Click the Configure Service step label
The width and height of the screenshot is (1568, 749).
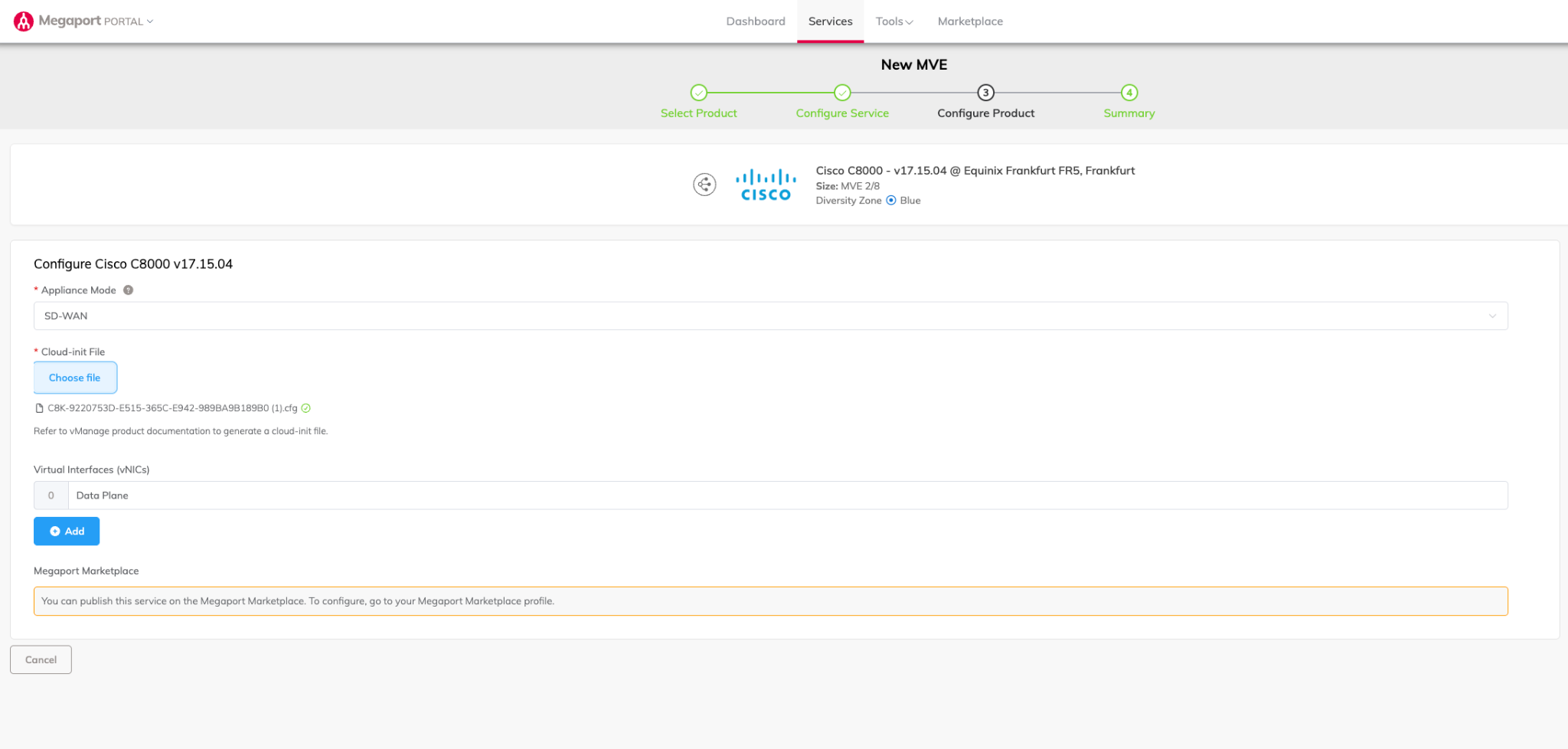point(842,113)
